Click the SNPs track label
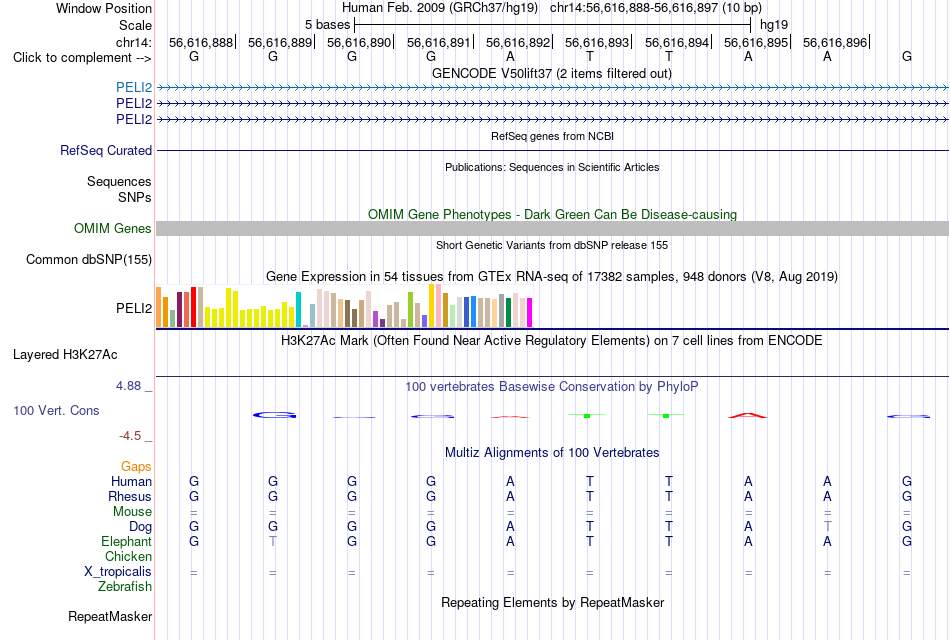This screenshot has width=950, height=640. click(135, 197)
